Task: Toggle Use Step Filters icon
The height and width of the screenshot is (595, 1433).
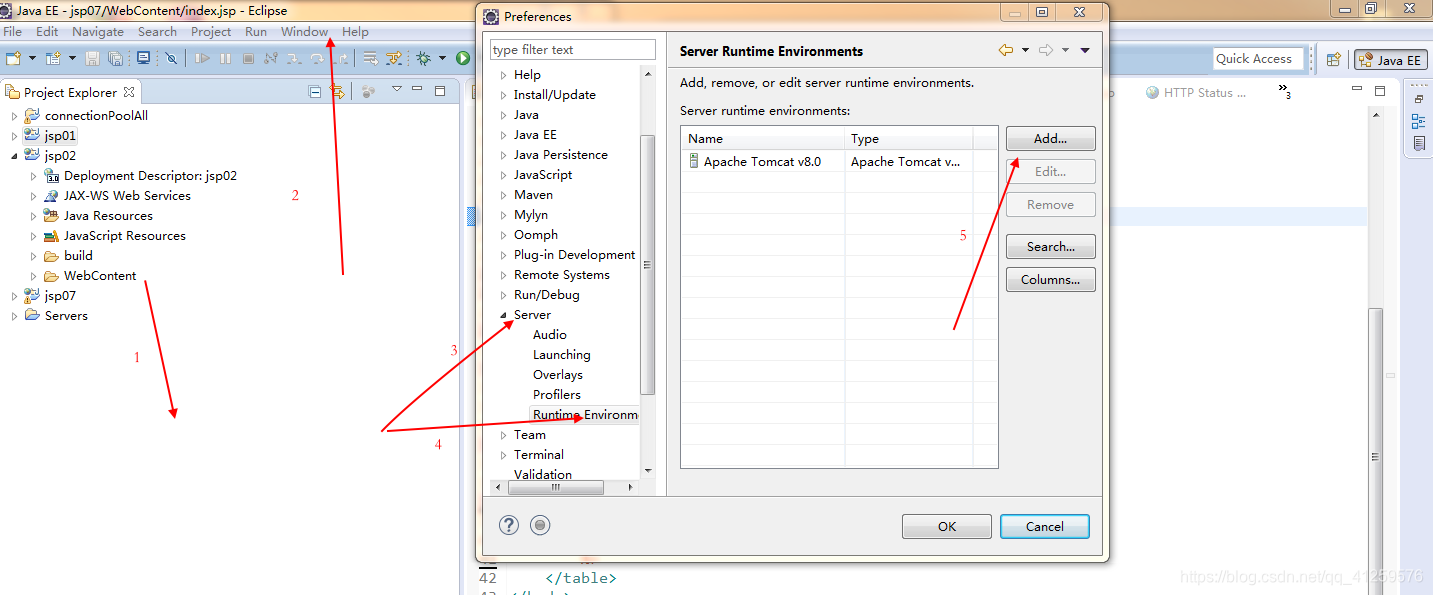Action: pos(394,59)
